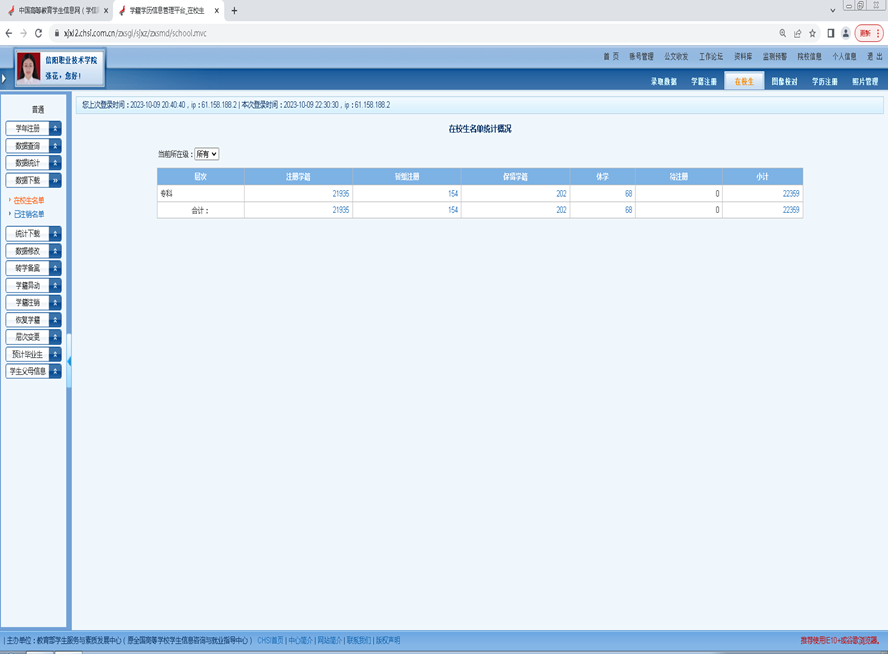The width and height of the screenshot is (888, 654).
Task: Click the 退出 logout link
Action: tap(874, 57)
